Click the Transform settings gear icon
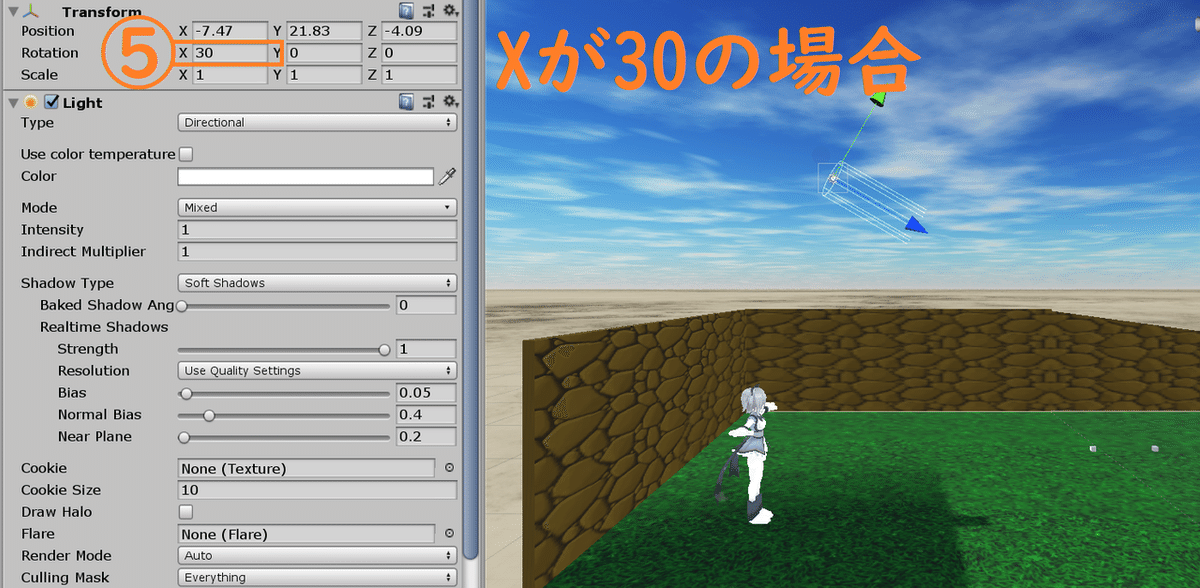 tap(450, 11)
